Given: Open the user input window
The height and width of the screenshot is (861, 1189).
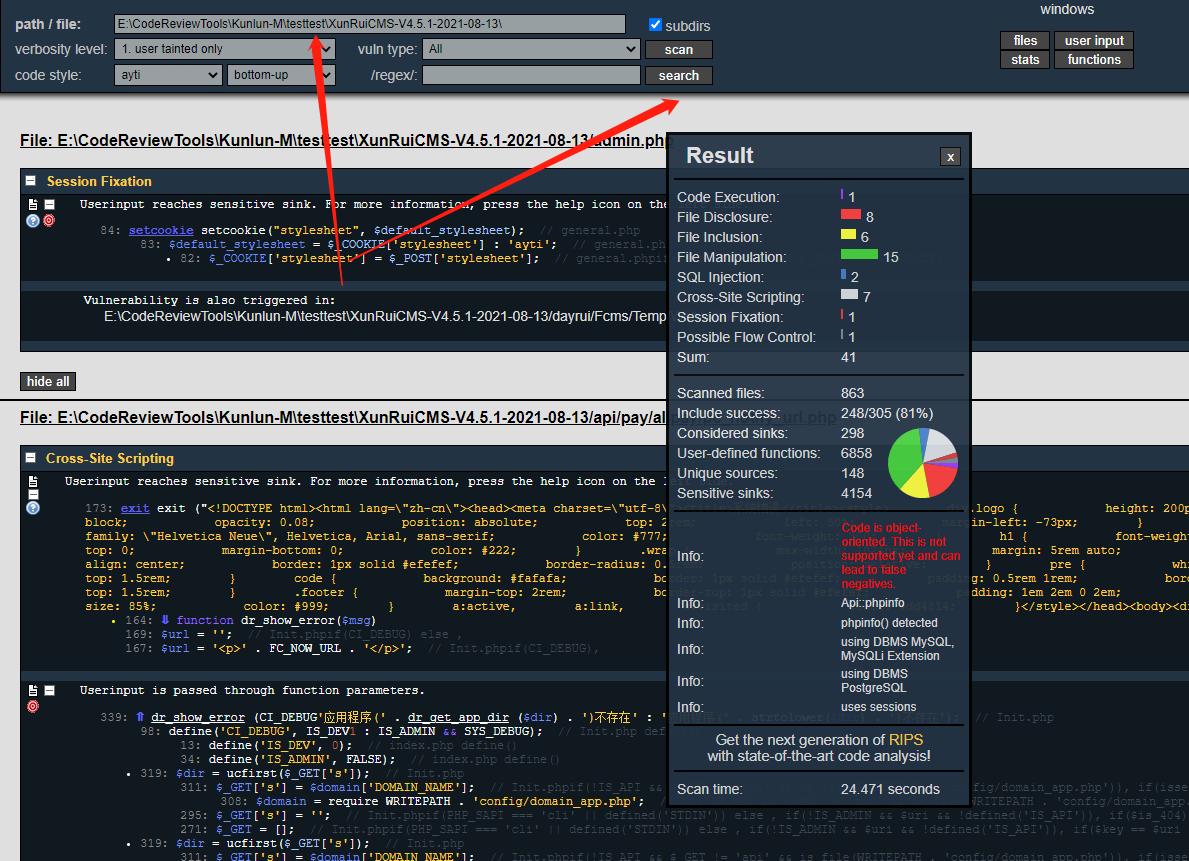Looking at the screenshot, I should (1093, 40).
